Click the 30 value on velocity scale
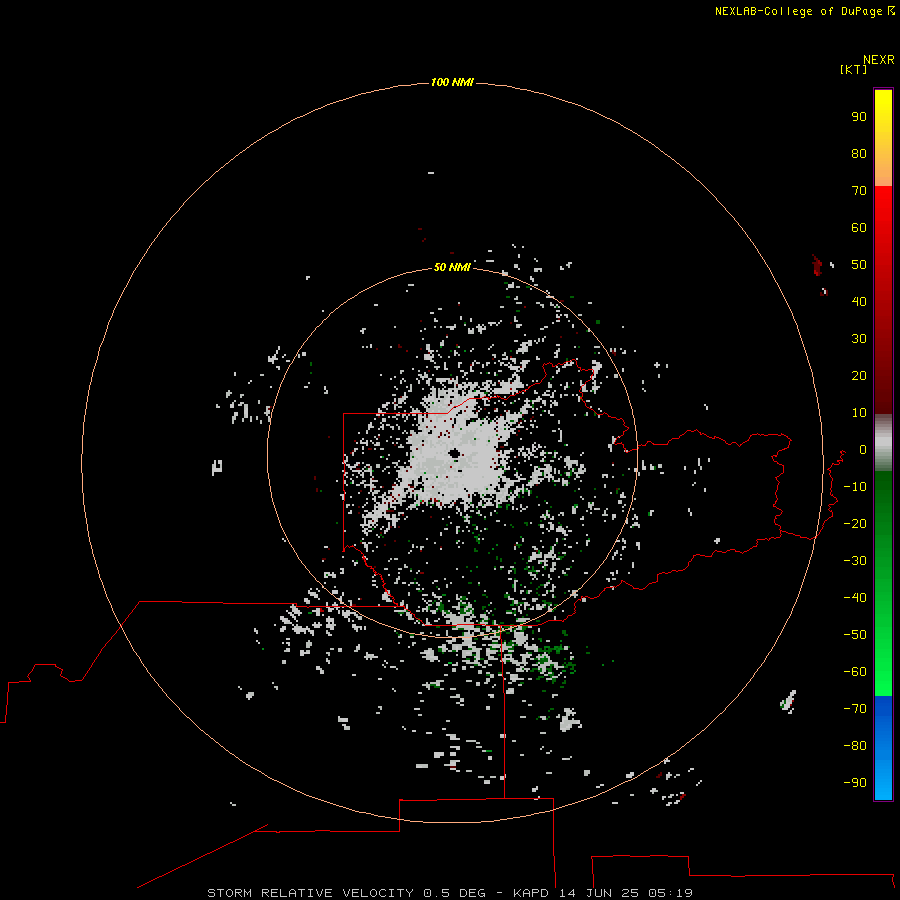Screen dimensions: 900x900 click(x=859, y=339)
